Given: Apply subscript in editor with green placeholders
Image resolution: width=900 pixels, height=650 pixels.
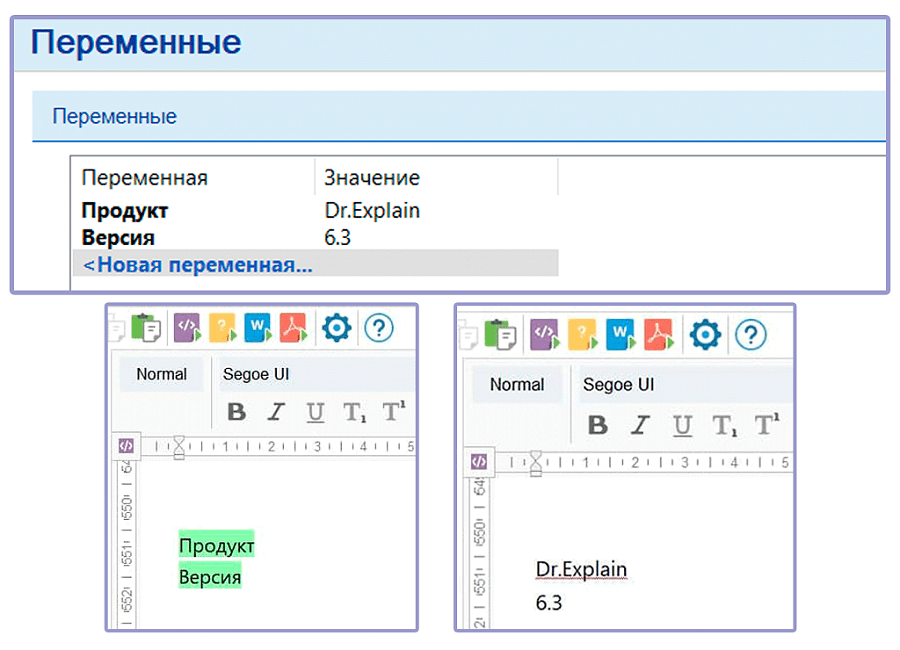Looking at the screenshot, I should [x=354, y=412].
